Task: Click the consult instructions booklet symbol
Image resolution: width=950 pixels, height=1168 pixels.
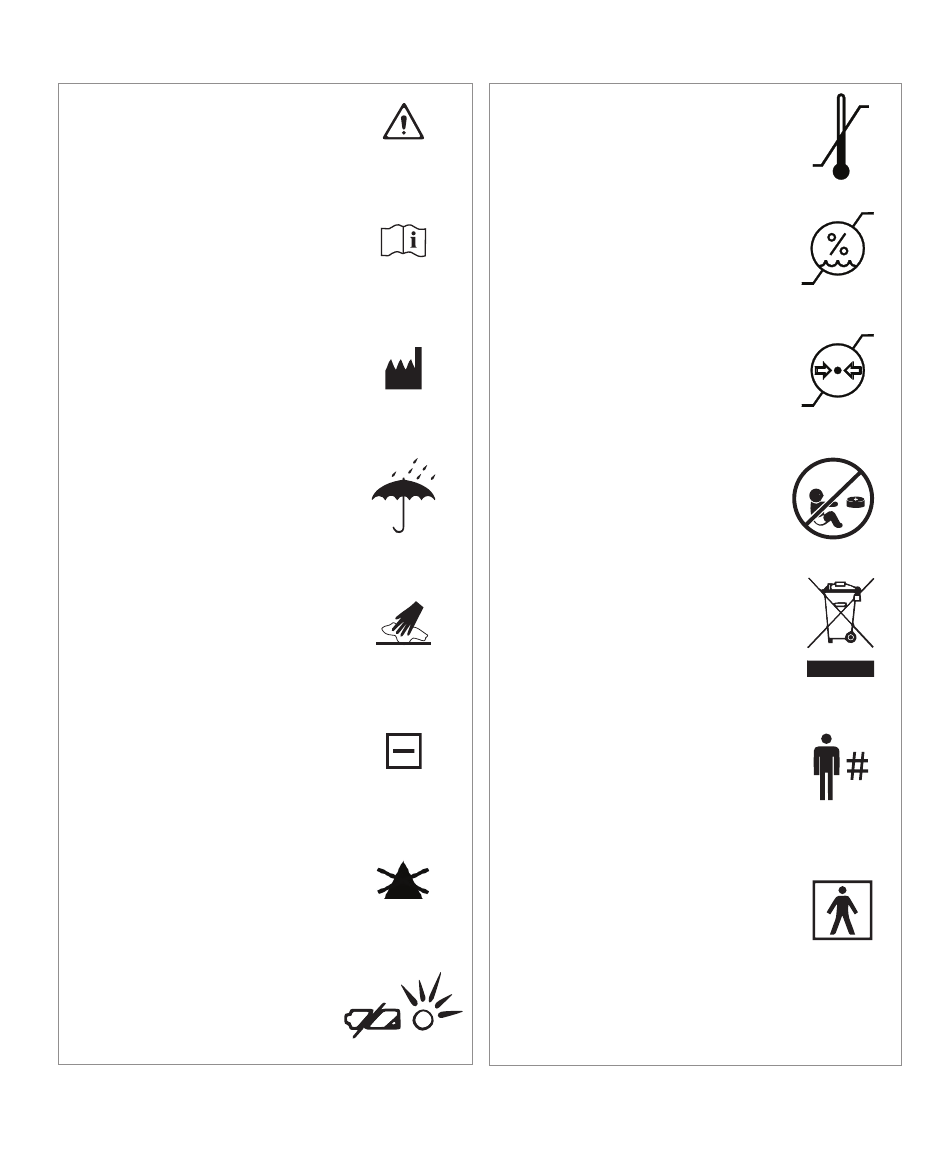Action: 403,241
